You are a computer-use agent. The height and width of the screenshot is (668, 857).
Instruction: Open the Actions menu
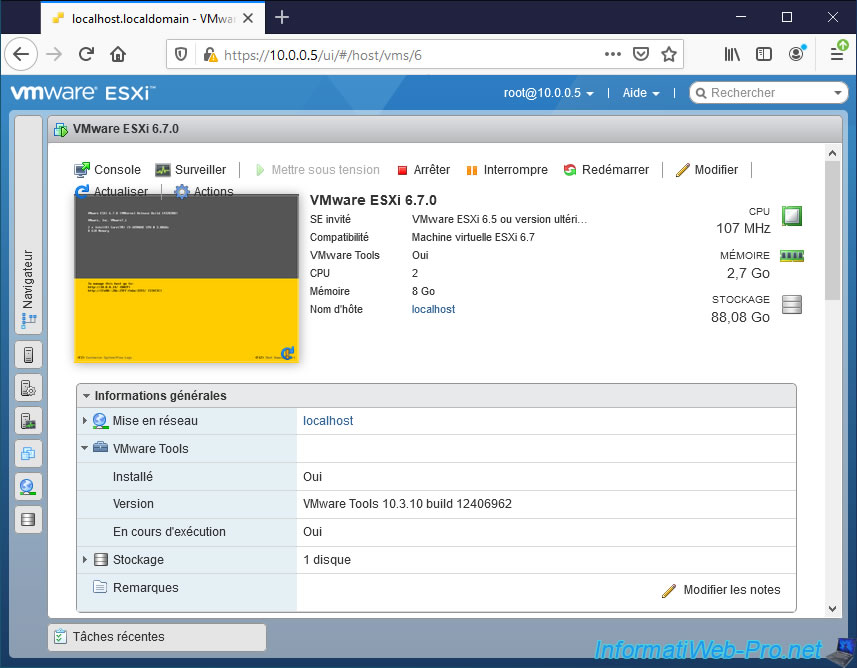pyautogui.click(x=204, y=192)
